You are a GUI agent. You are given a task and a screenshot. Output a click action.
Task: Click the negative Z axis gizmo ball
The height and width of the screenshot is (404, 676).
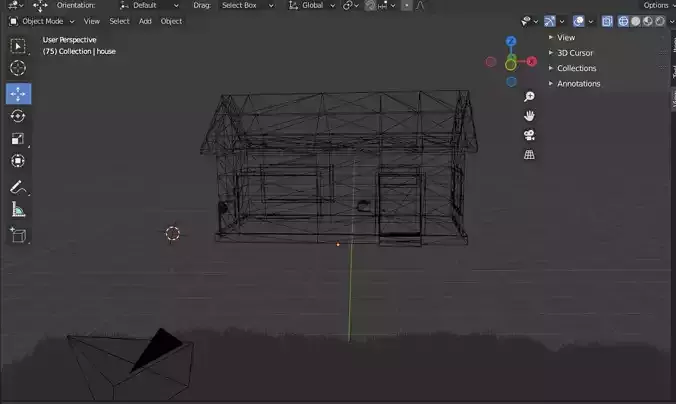(511, 81)
